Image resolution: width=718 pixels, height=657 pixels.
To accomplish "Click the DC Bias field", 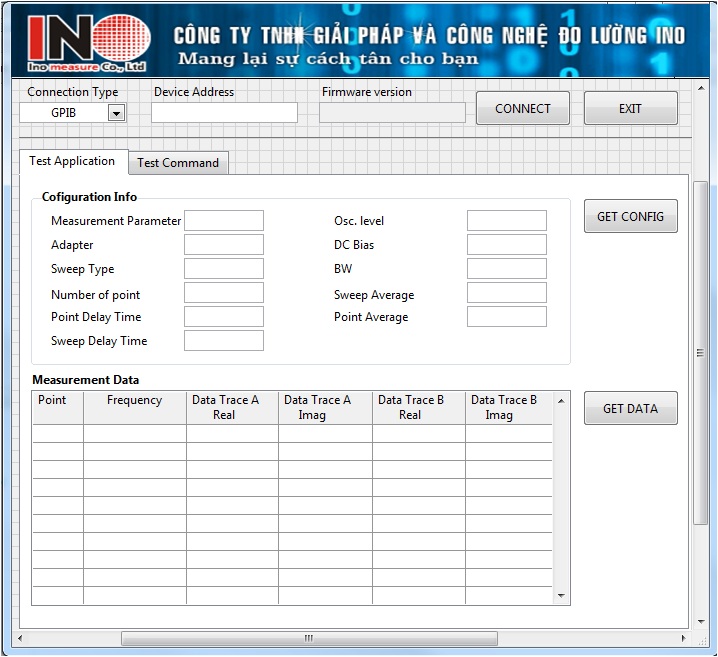I will [506, 245].
